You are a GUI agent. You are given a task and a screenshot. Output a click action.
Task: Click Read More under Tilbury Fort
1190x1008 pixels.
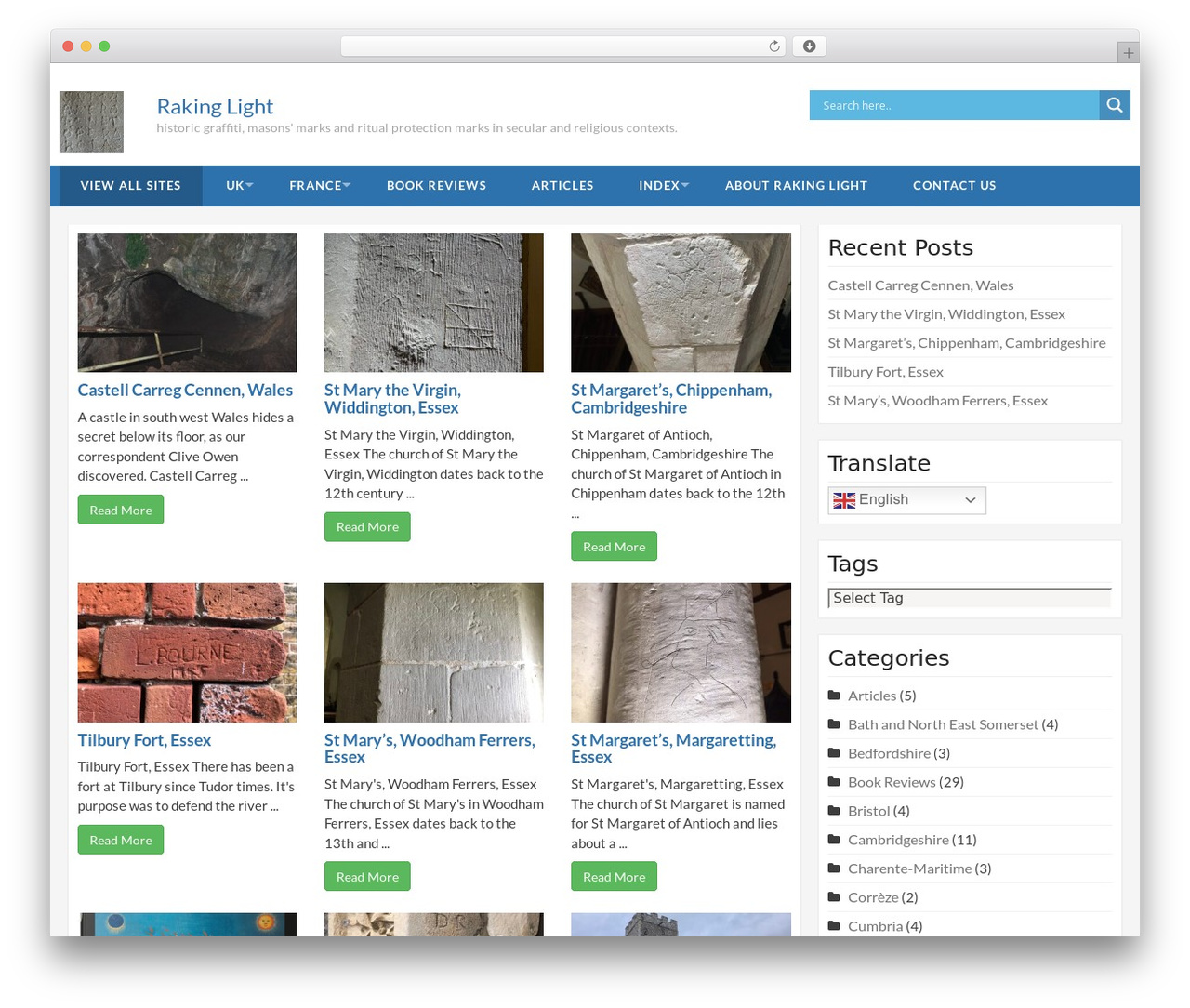[x=121, y=840]
